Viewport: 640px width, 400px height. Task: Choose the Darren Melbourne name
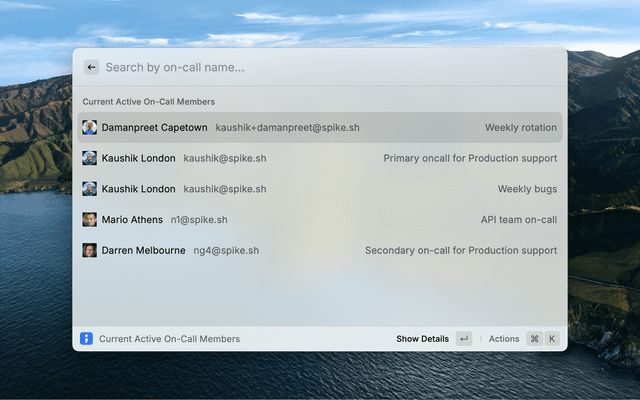[x=143, y=251]
